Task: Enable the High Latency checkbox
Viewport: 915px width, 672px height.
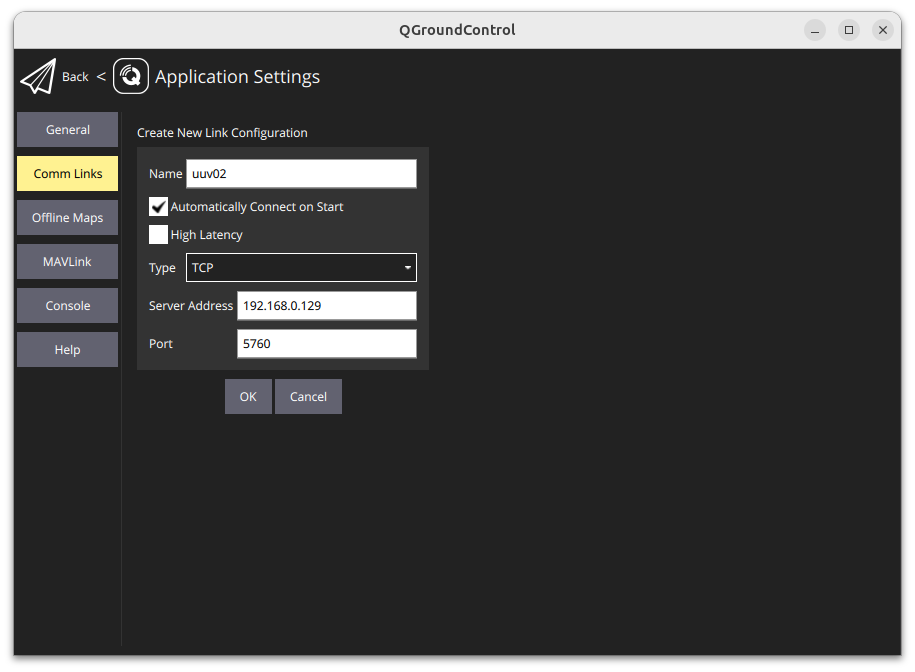Action: click(158, 234)
